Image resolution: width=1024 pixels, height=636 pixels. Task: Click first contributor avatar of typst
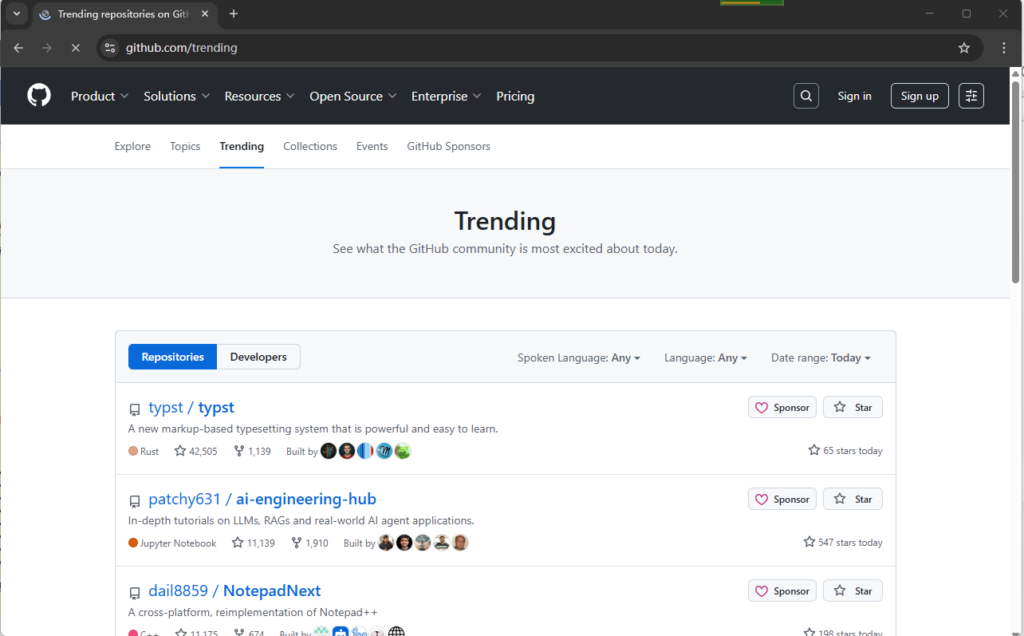pyautogui.click(x=328, y=451)
